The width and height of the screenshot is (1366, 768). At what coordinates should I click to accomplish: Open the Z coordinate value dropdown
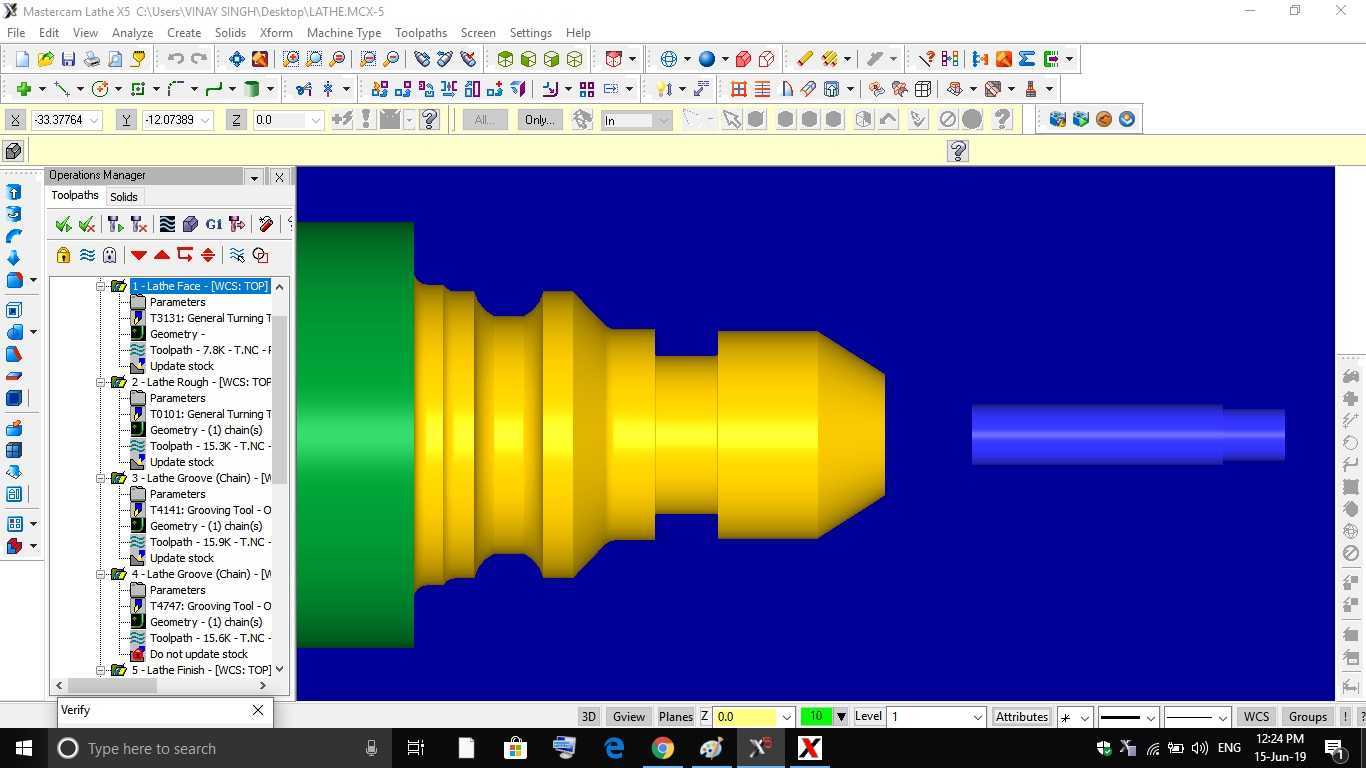(x=315, y=120)
